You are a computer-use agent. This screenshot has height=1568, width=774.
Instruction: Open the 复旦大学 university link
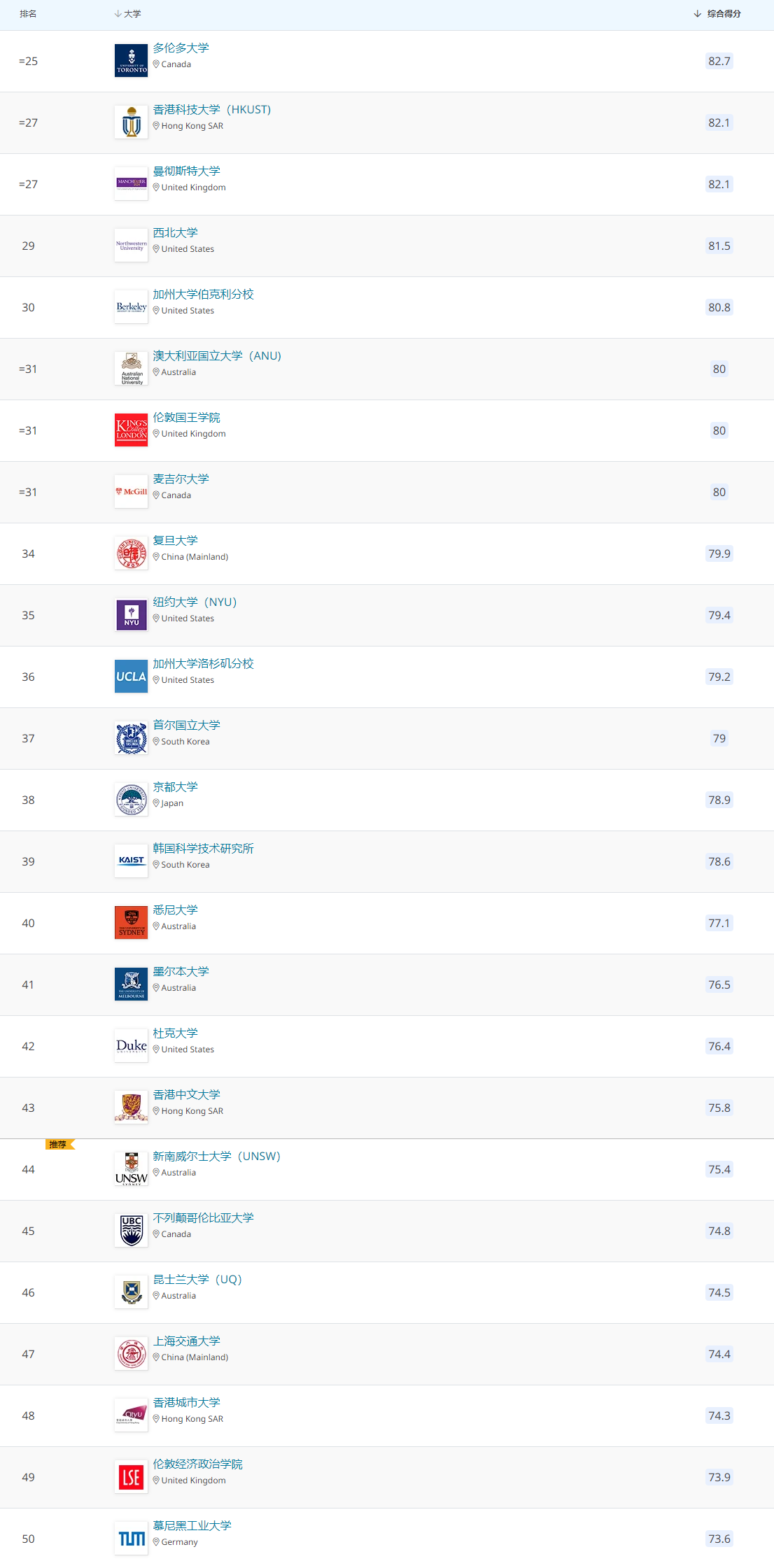coord(176,540)
